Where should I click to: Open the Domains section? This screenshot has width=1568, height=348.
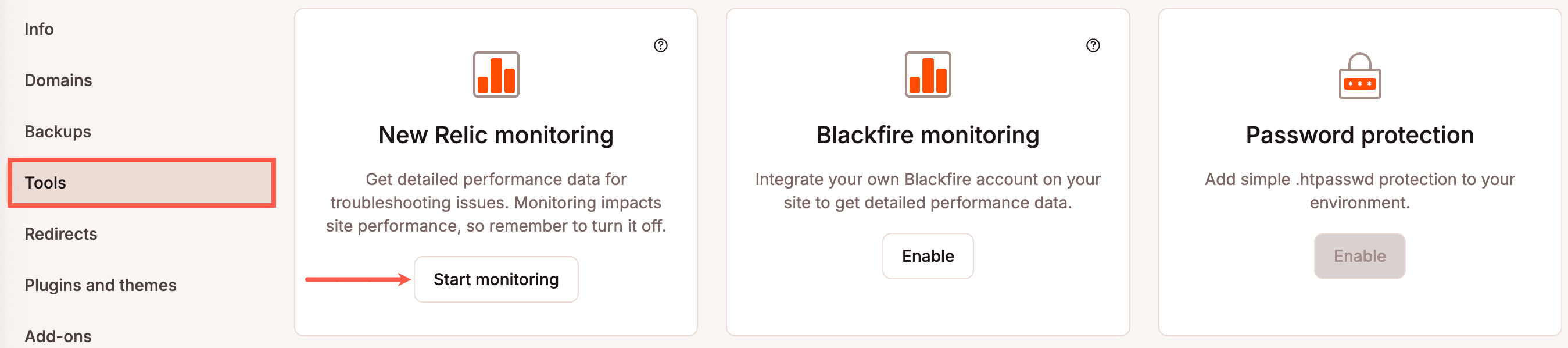[58, 80]
